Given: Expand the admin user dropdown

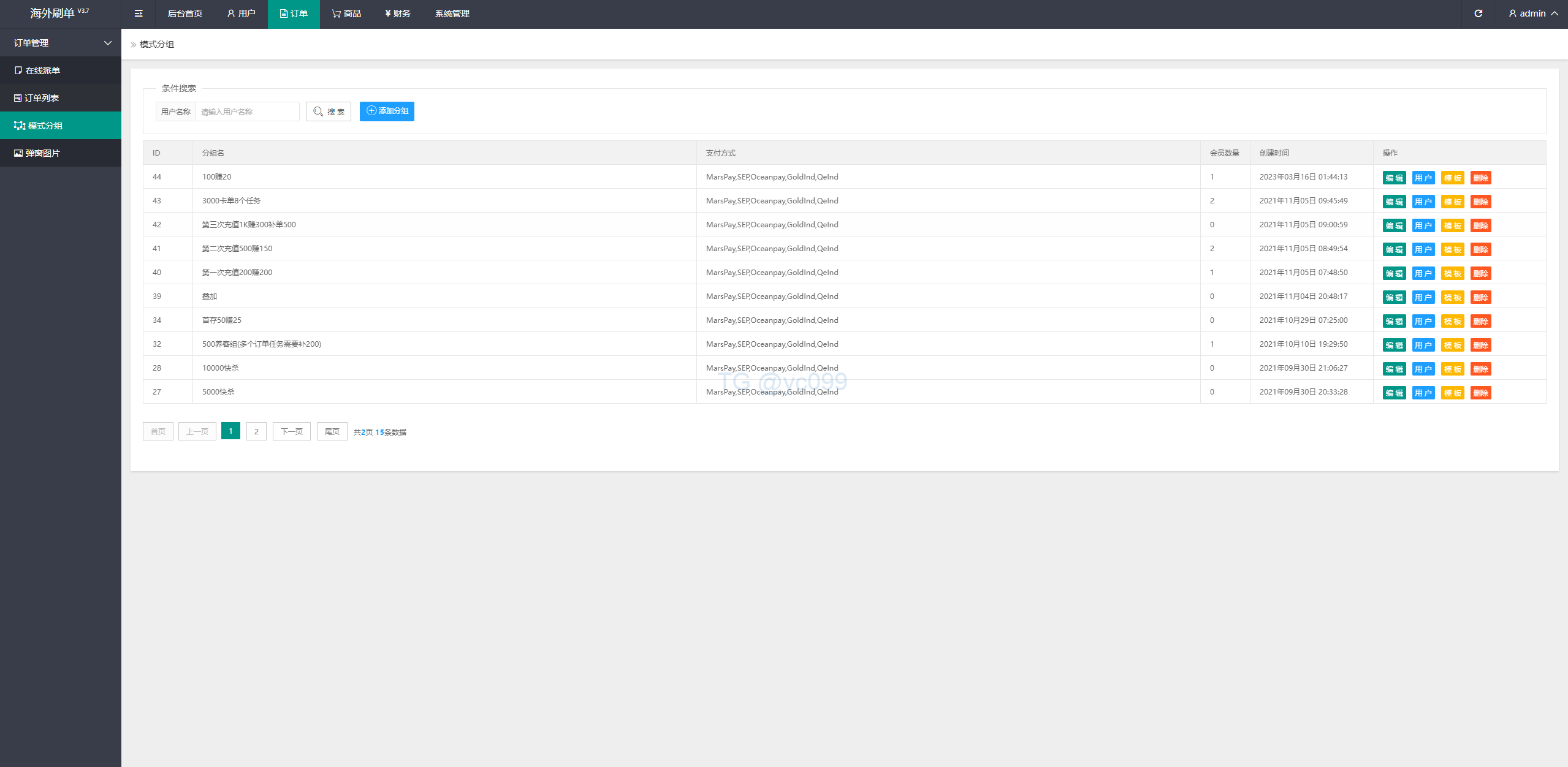Looking at the screenshot, I should pos(1532,13).
